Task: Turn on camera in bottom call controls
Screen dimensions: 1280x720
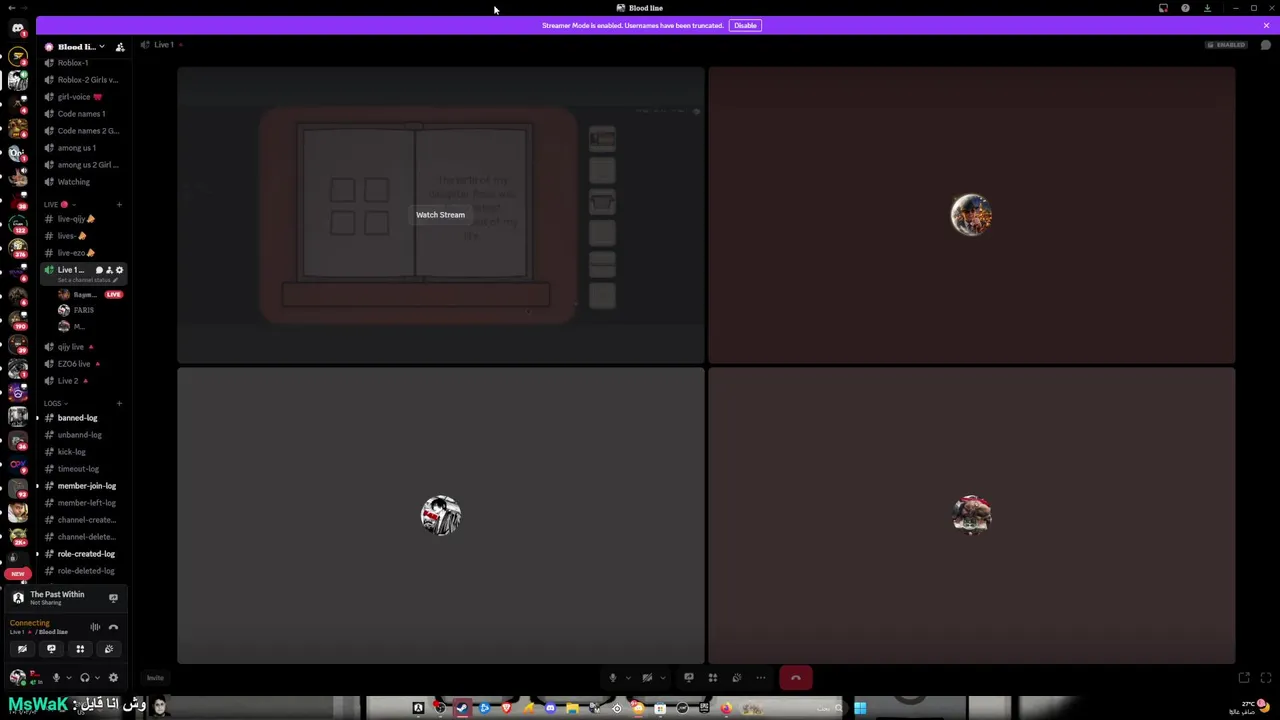Action: pos(647,678)
